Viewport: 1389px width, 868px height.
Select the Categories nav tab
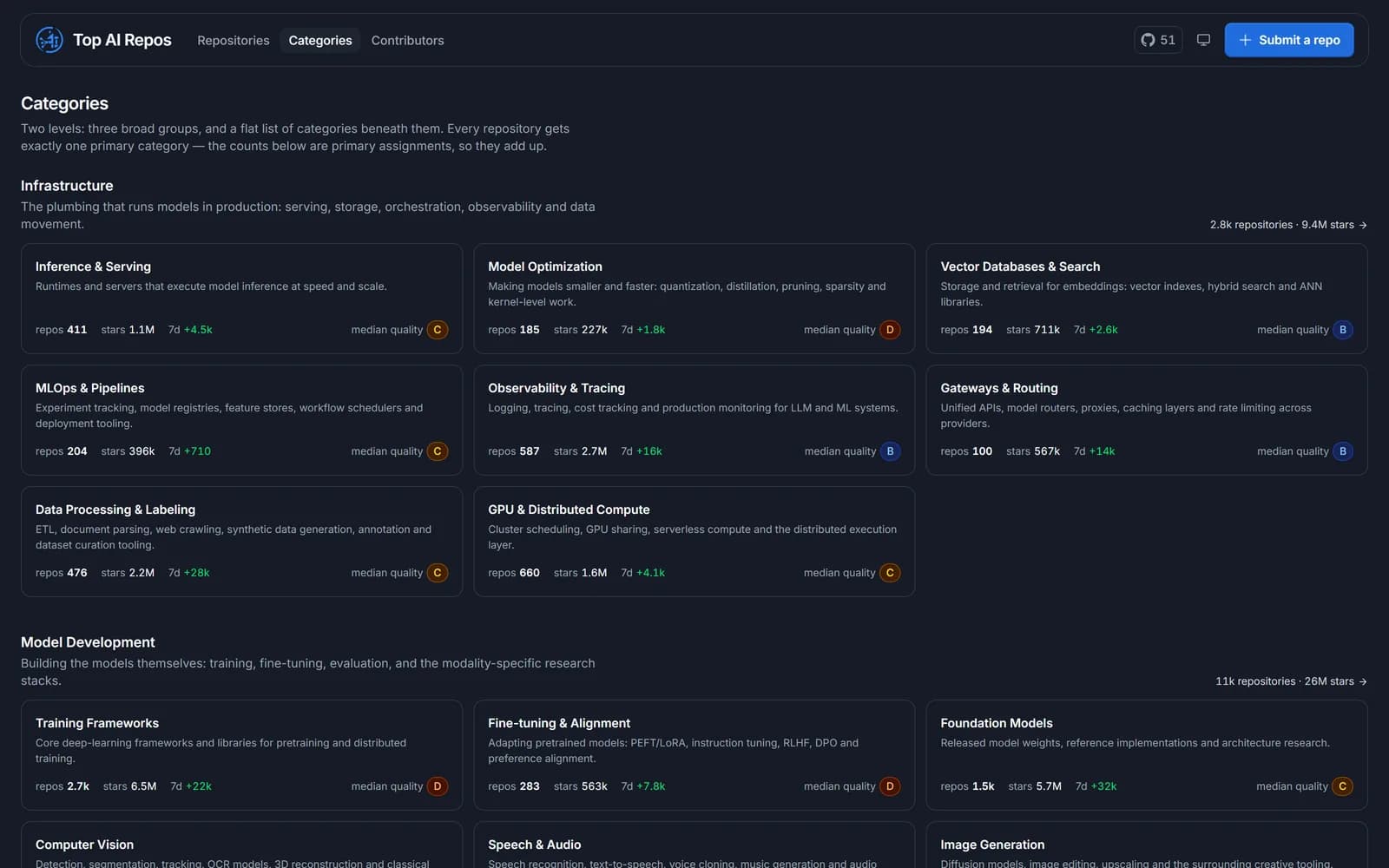click(320, 40)
